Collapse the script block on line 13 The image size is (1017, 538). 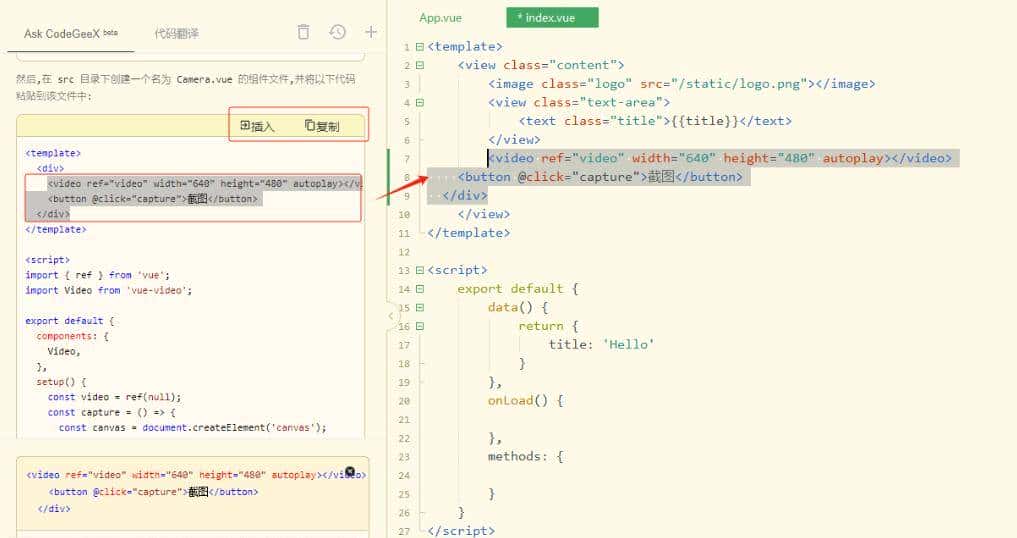tap(420, 270)
